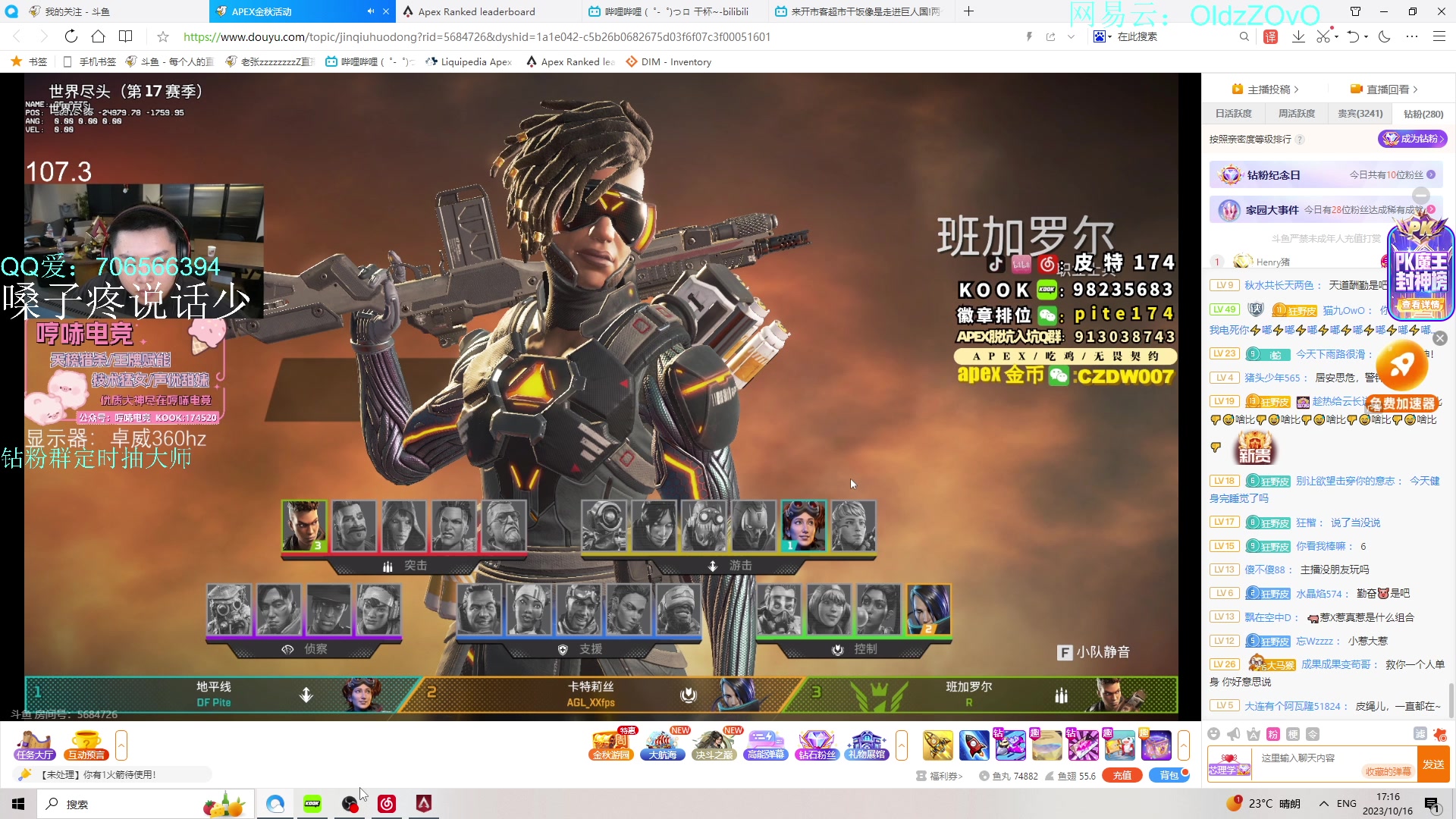Viewport: 1456px width, 819px height.
Task: Select the 贵宾(3241) tab
Action: (x=1360, y=114)
